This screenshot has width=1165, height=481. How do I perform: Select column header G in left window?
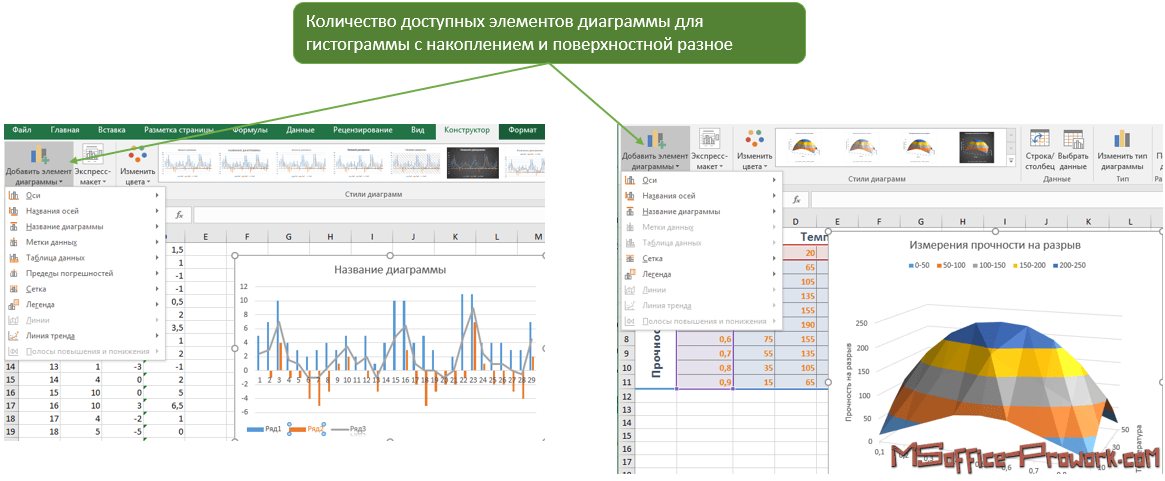(288, 236)
